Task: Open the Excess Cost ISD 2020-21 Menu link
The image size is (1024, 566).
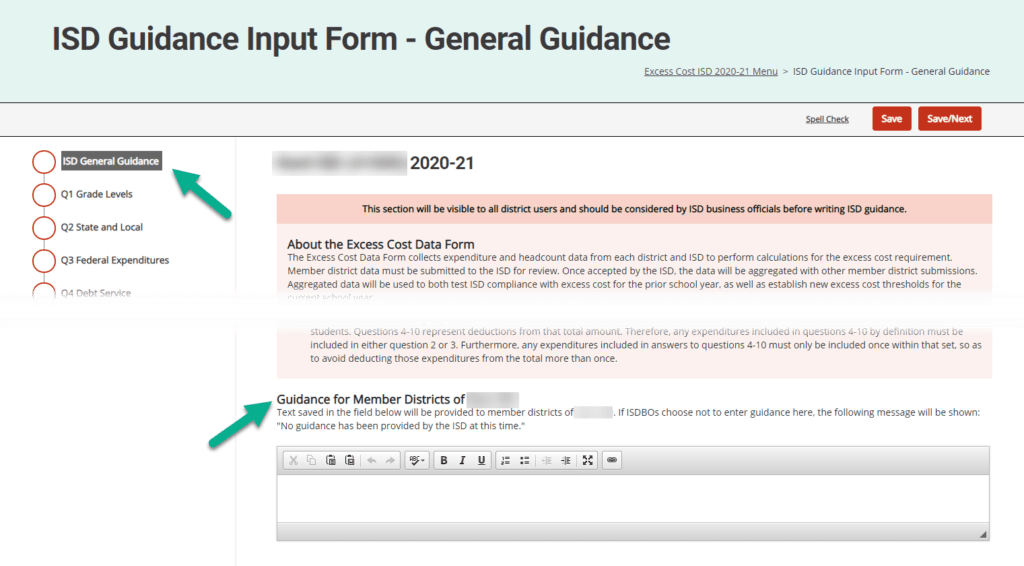Action: click(x=710, y=72)
